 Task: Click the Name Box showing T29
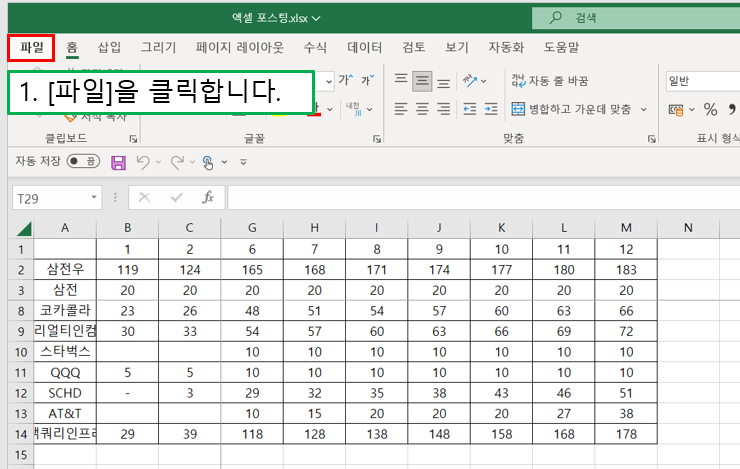(50, 199)
